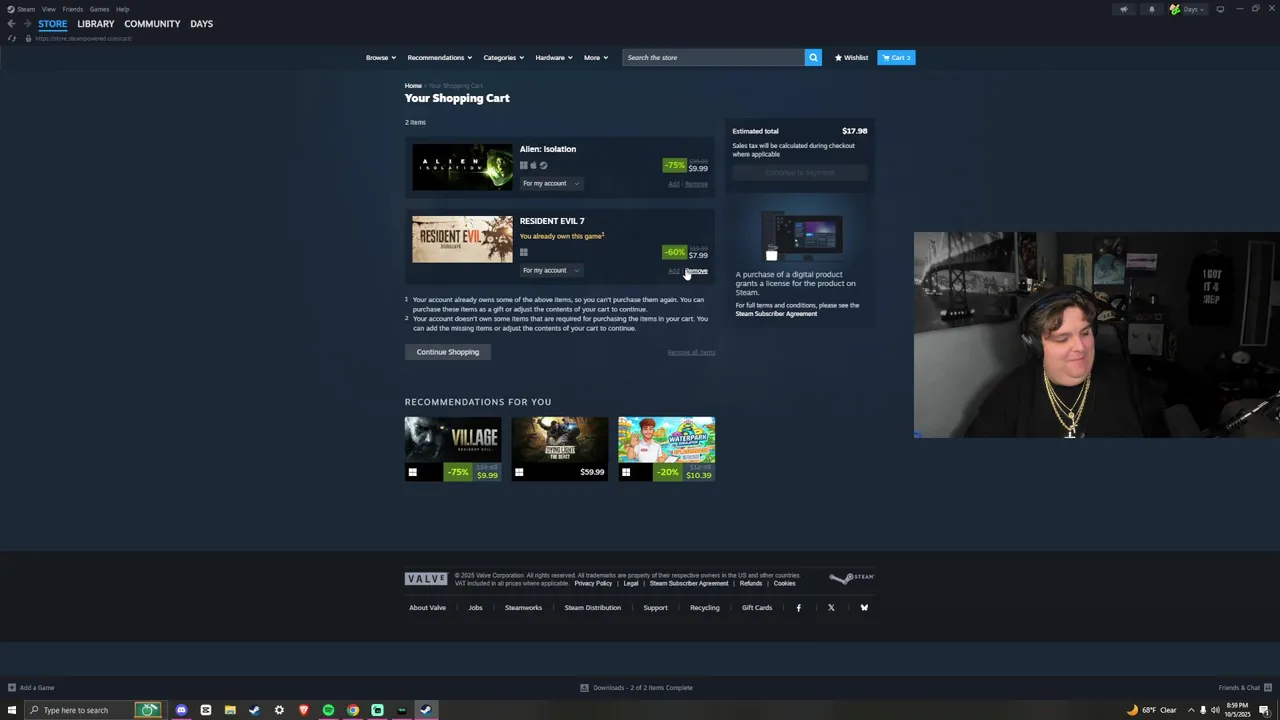Open the Cart button

click(896, 57)
